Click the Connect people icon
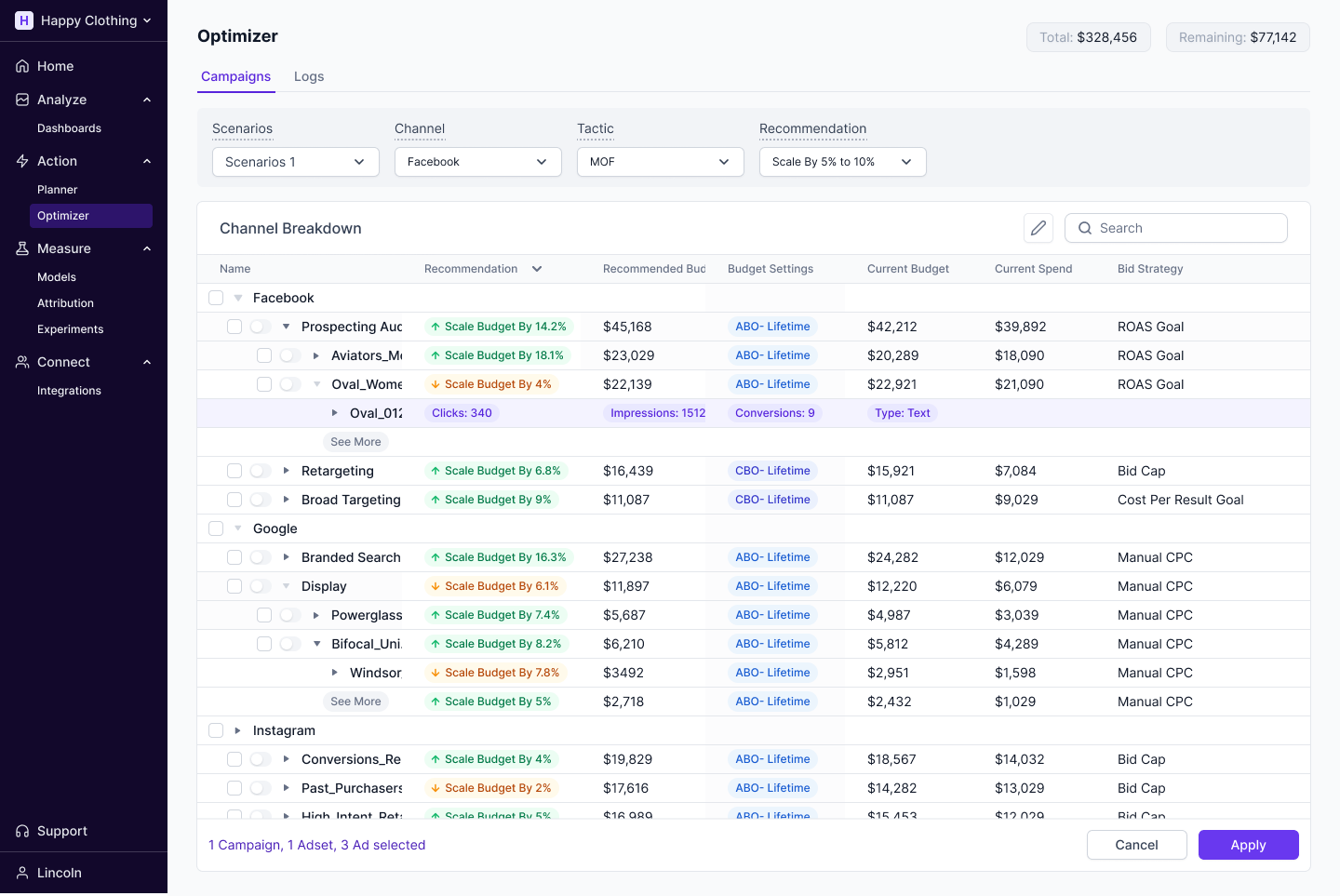The width and height of the screenshot is (1340, 896). click(x=22, y=362)
